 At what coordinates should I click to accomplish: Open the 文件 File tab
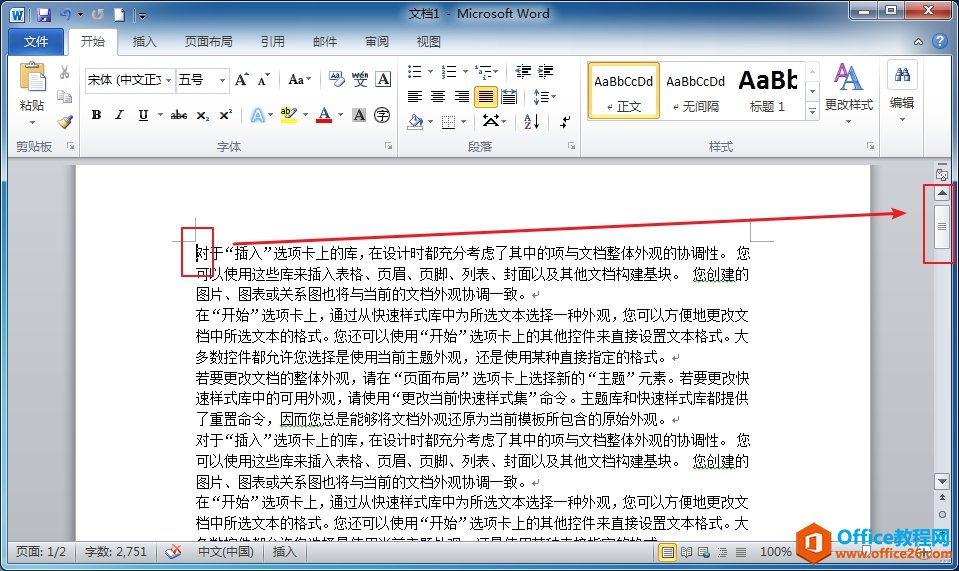[35, 42]
